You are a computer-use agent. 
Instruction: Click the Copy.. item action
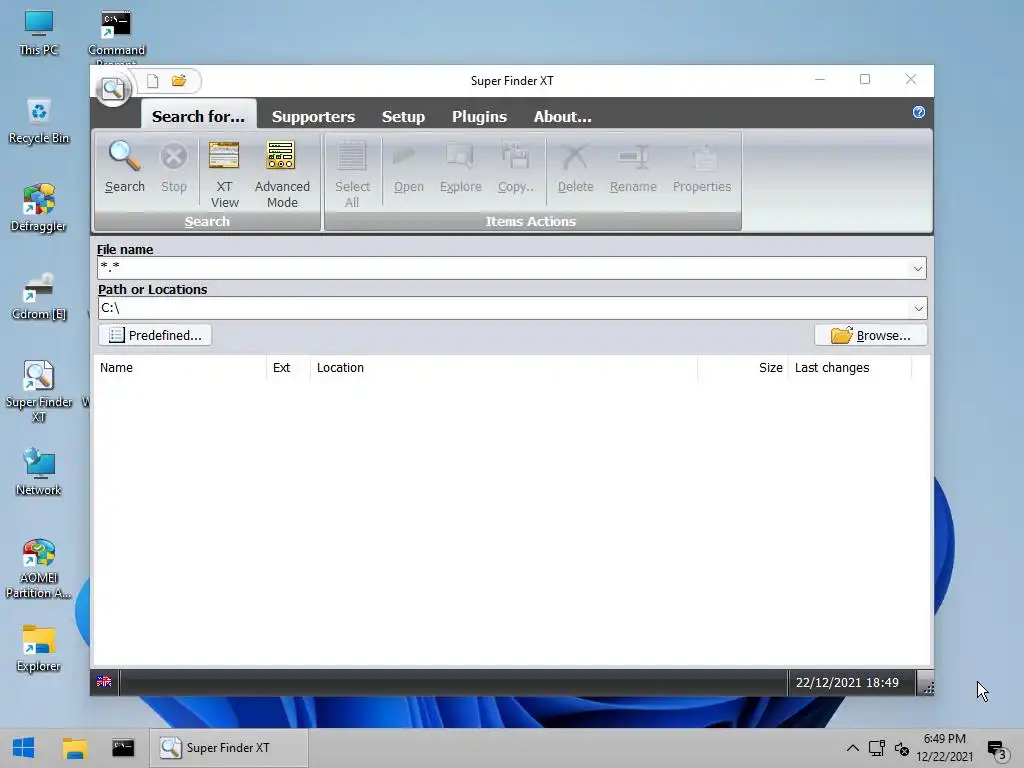click(x=515, y=167)
